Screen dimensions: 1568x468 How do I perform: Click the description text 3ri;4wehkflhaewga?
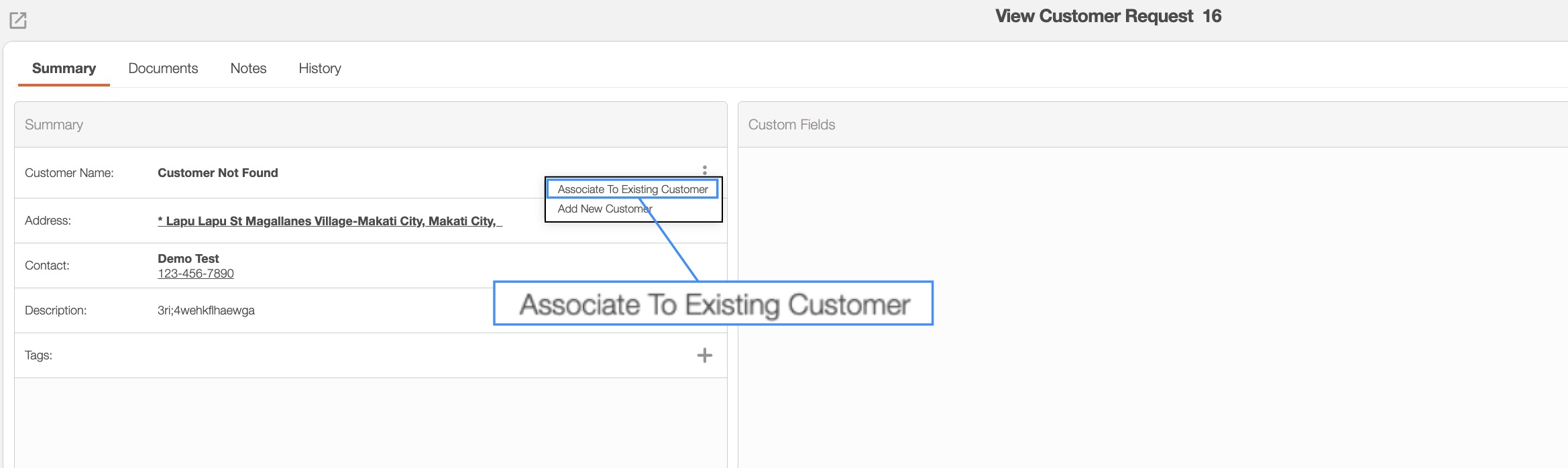coord(206,310)
